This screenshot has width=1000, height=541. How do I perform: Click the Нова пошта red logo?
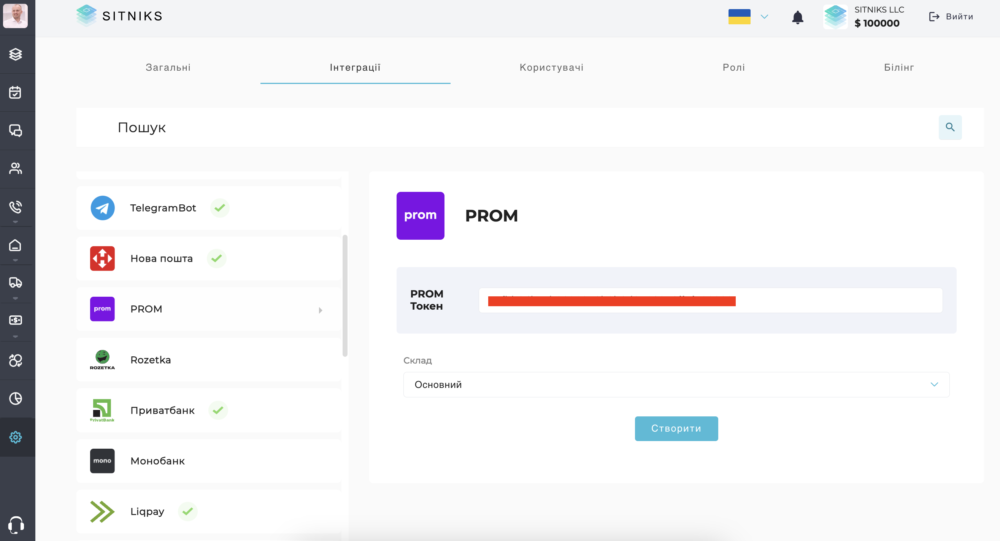[x=102, y=258]
